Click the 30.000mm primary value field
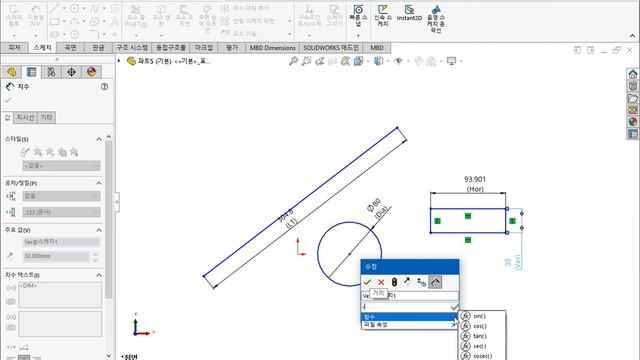 [56, 256]
